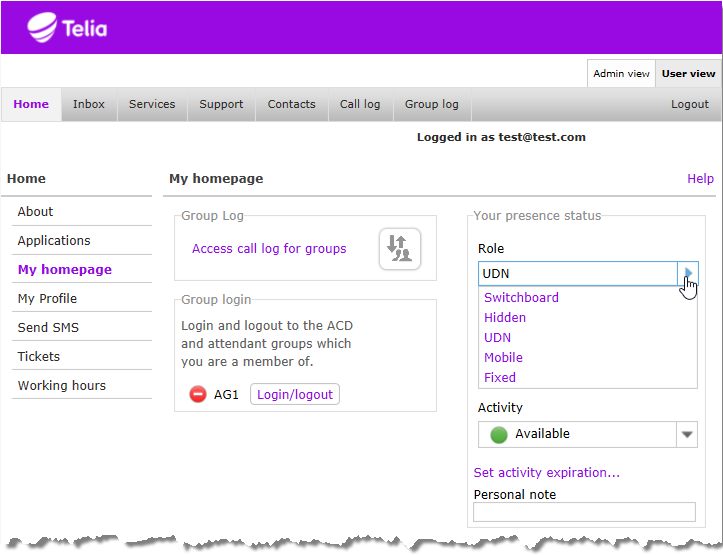Viewport: 723px width, 555px height.
Task: Select Switchboard from the Role list
Action: click(521, 297)
